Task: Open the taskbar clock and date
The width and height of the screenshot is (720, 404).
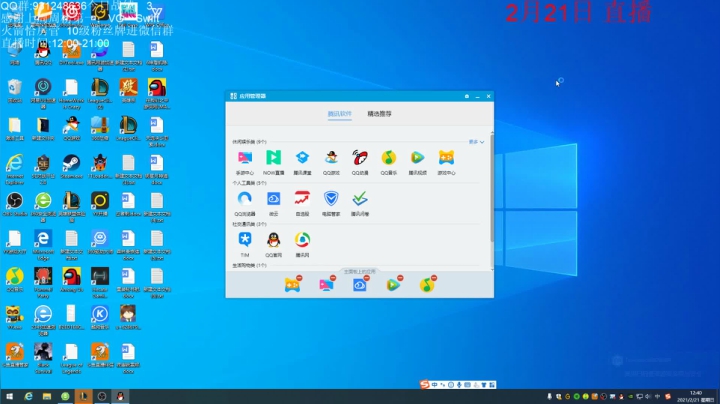Action: point(695,396)
